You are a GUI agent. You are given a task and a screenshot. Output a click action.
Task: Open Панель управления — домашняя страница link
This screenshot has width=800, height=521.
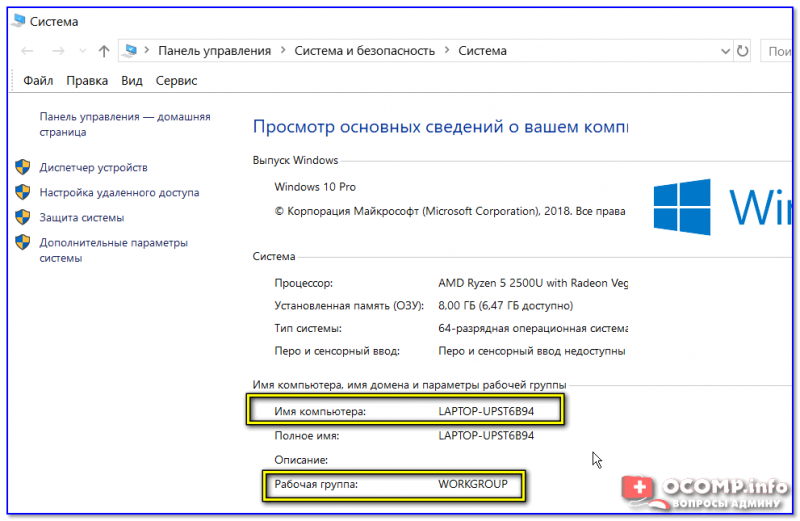coord(125,124)
